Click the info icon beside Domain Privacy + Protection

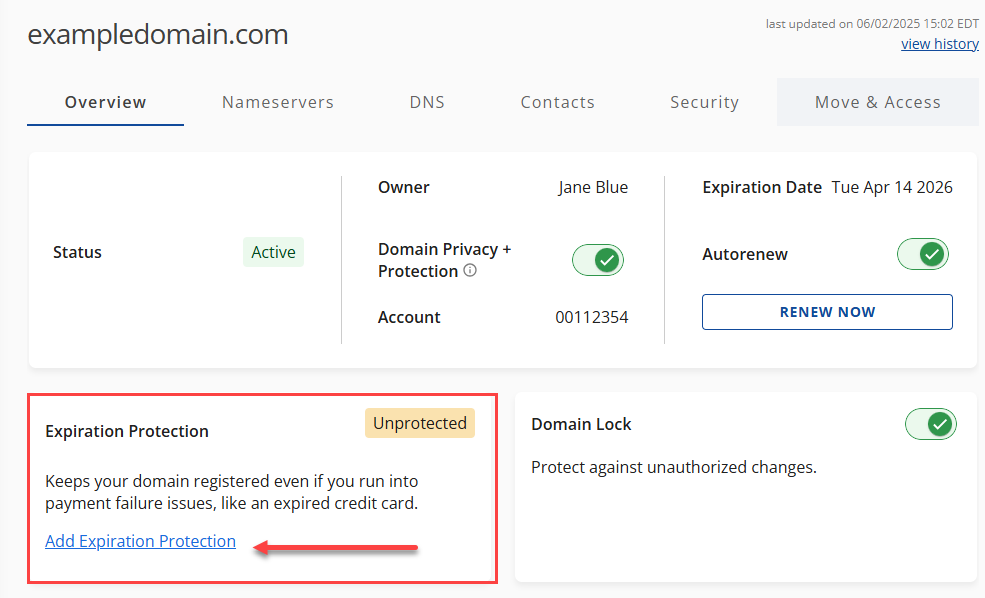(470, 271)
